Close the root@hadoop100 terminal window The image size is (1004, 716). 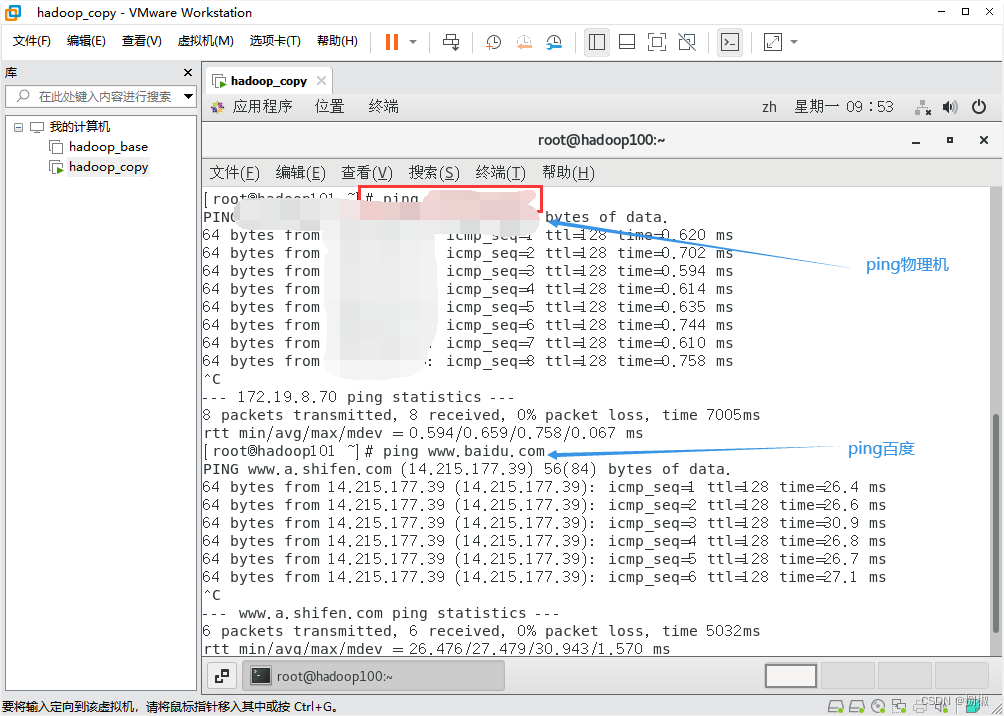[x=984, y=140]
